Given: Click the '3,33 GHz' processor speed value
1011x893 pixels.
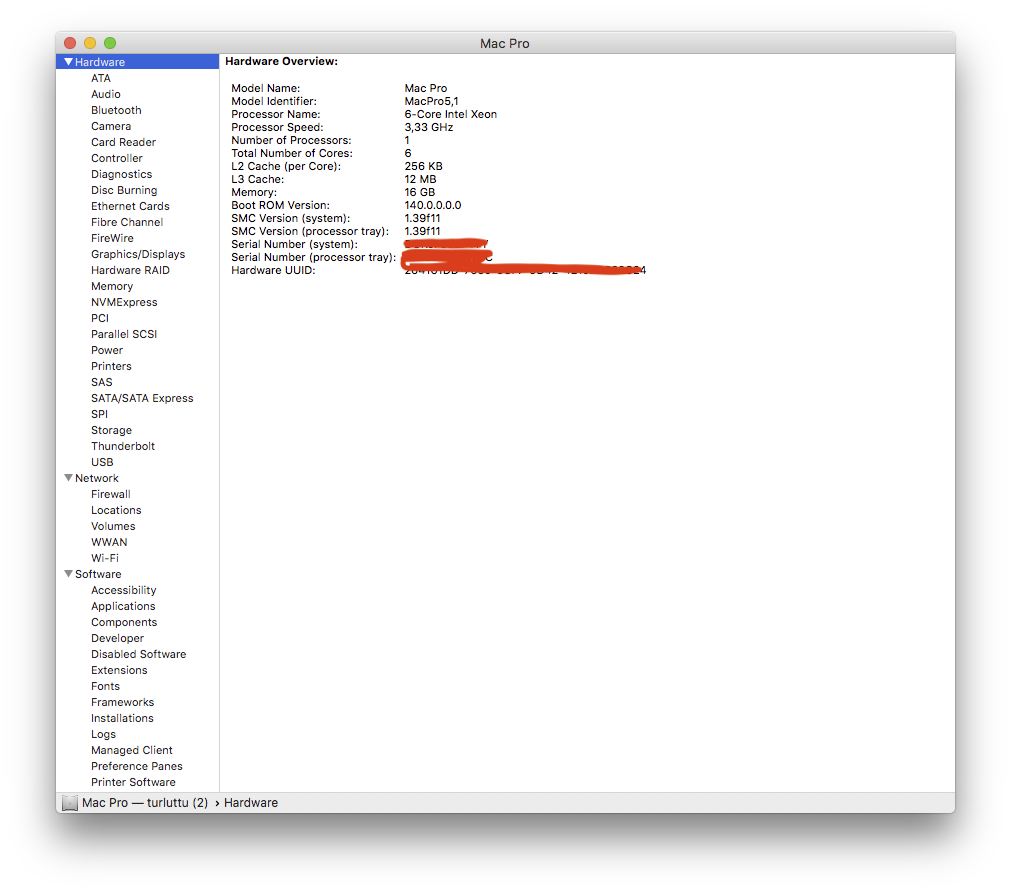Looking at the screenshot, I should (429, 127).
